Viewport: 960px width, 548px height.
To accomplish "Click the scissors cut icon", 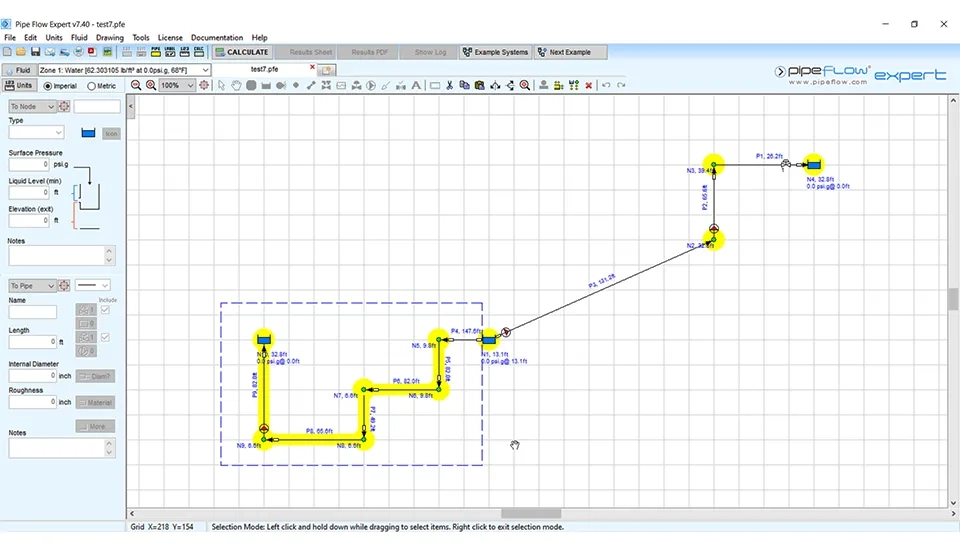I will coord(451,86).
